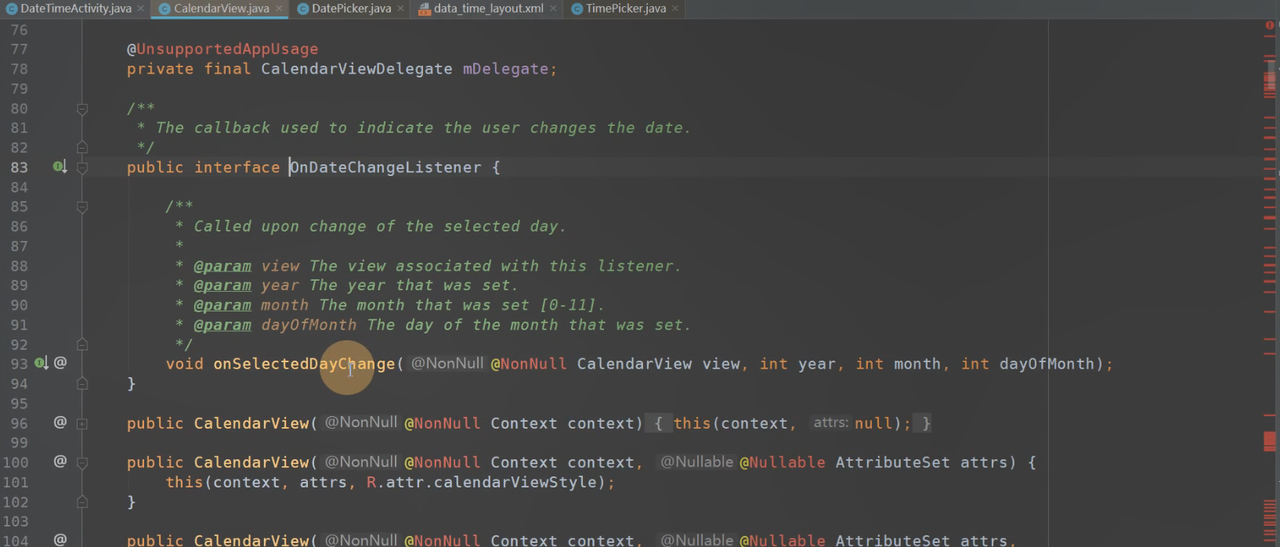This screenshot has width=1280, height=547.
Task: Click the implemented-interface gutter icon on line 83
Action: click(60, 167)
